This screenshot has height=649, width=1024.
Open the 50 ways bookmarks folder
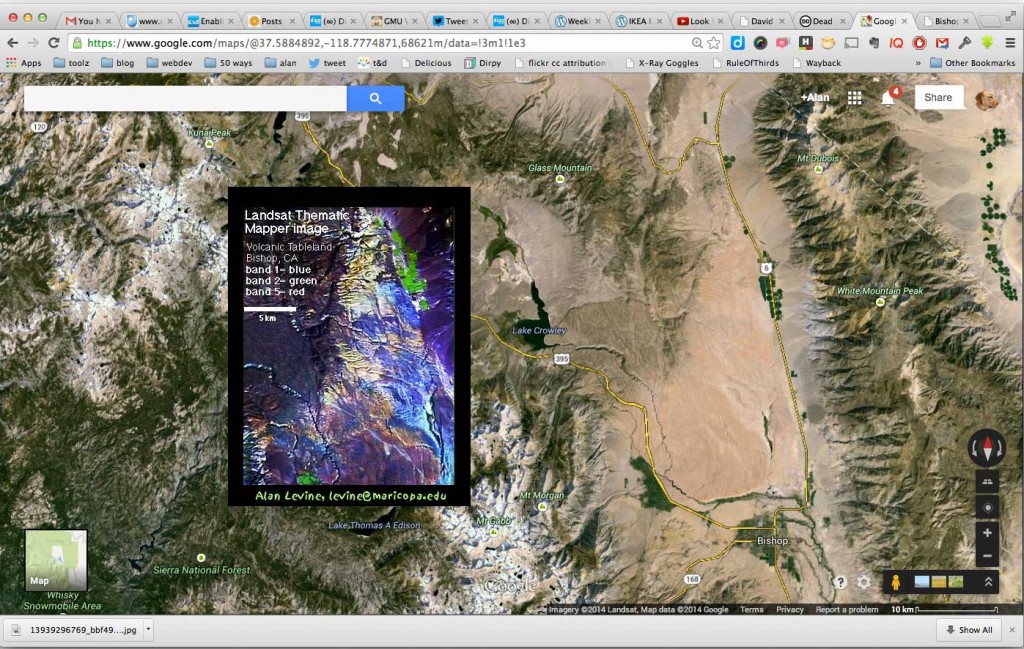pyautogui.click(x=228, y=63)
